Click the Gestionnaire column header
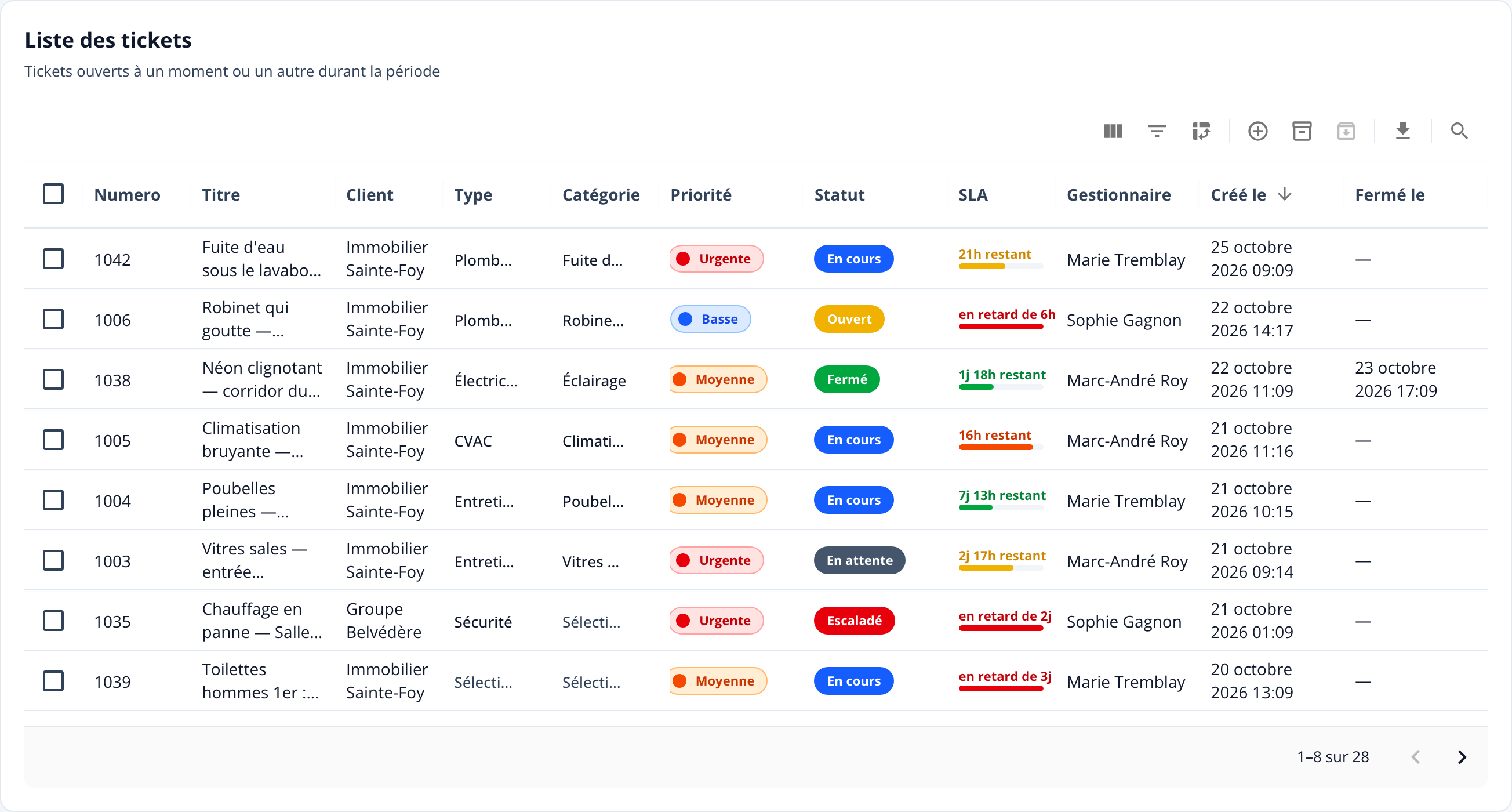The image size is (1512, 812). tap(1119, 195)
